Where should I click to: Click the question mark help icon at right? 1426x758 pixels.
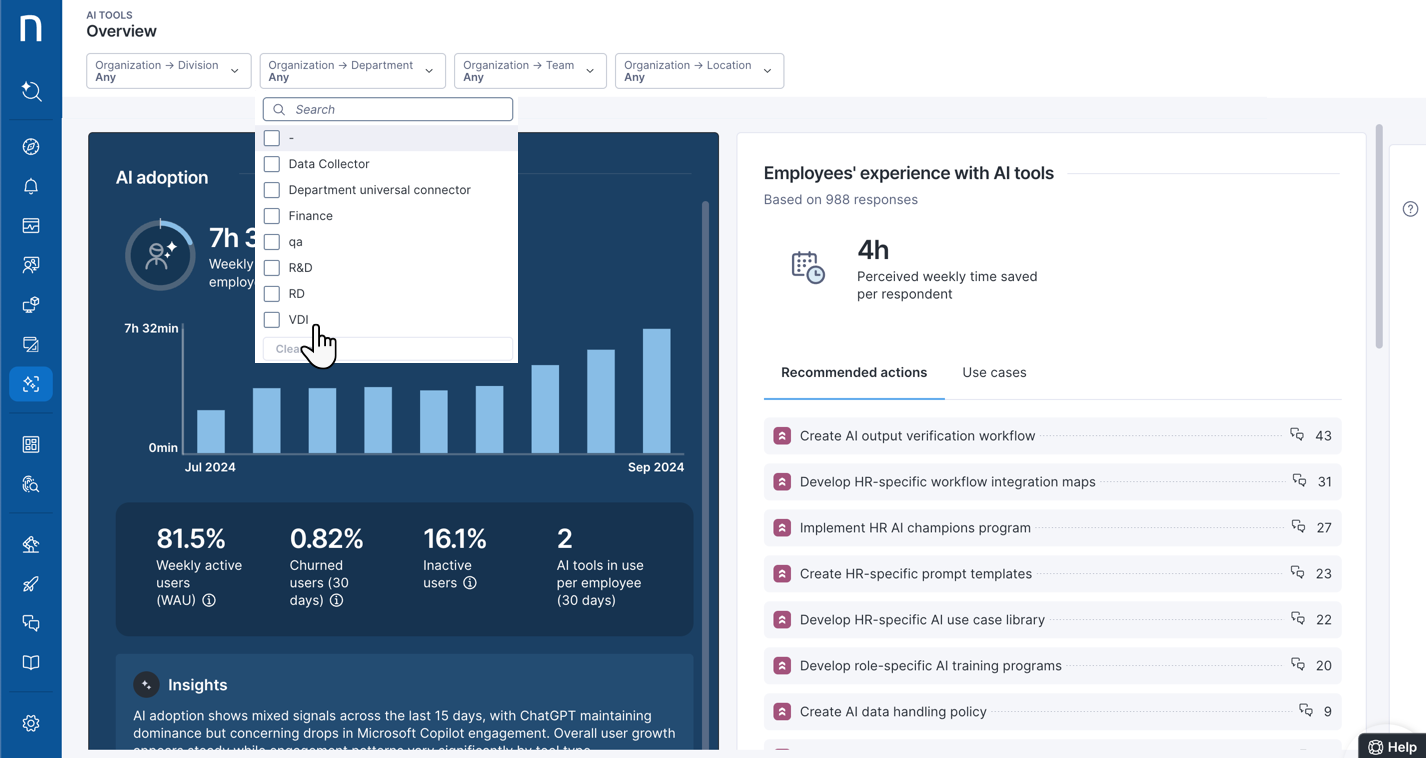pos(1410,209)
